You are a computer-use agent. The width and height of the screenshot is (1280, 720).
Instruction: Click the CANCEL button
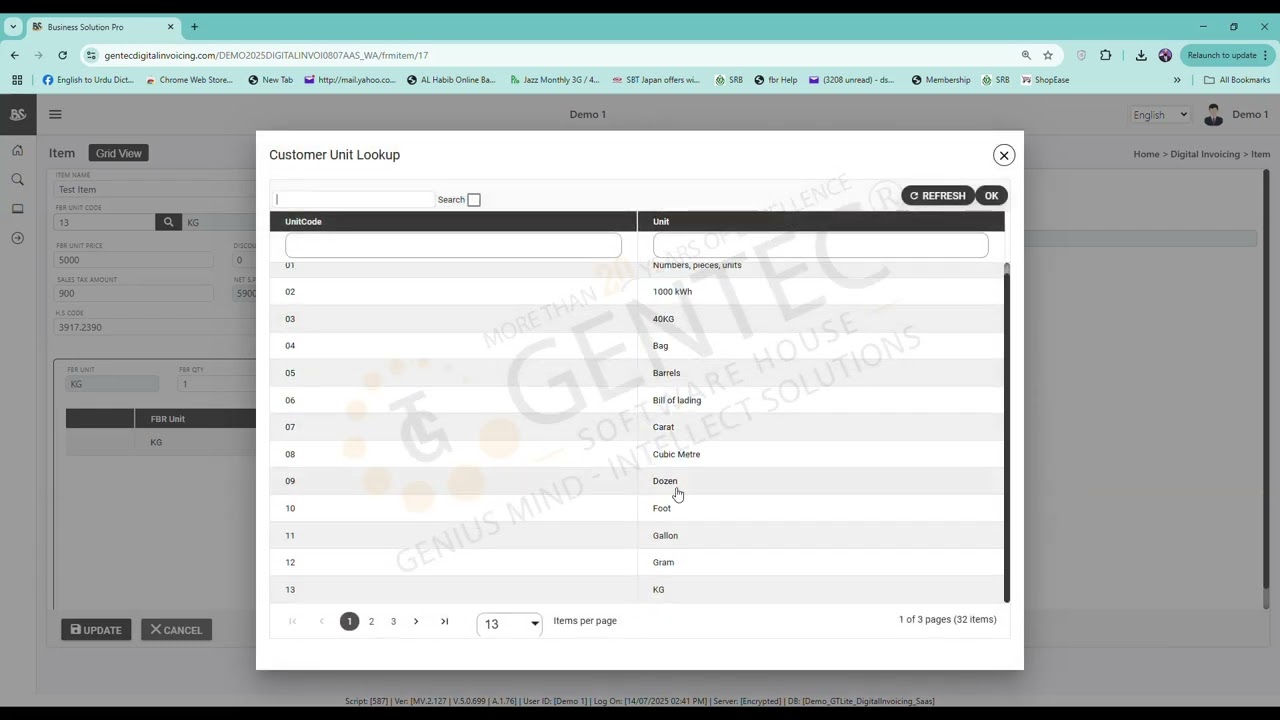coord(177,630)
